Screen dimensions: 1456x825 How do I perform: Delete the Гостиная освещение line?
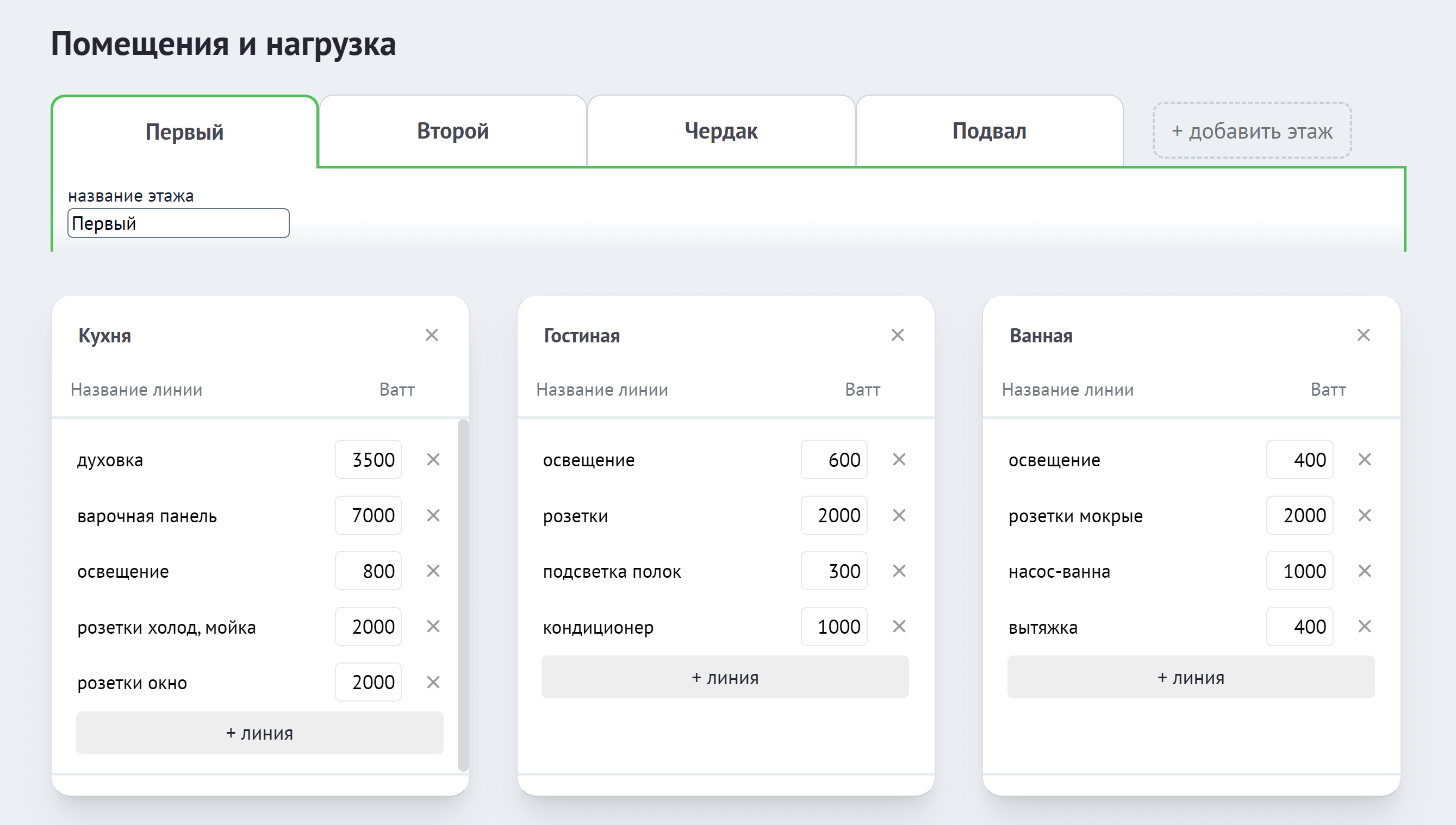[x=899, y=460]
